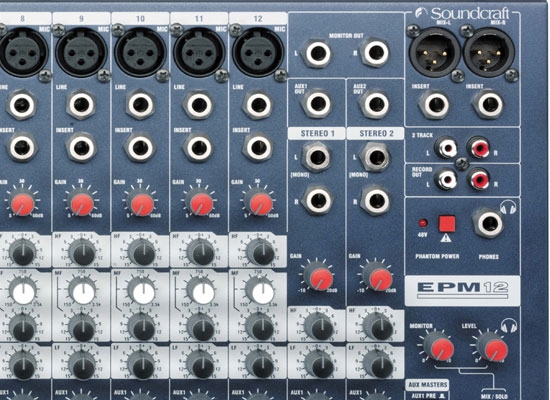Viewport: 550px width, 400px height.
Task: Click the channel 10 LINE input jack
Action: [140, 105]
